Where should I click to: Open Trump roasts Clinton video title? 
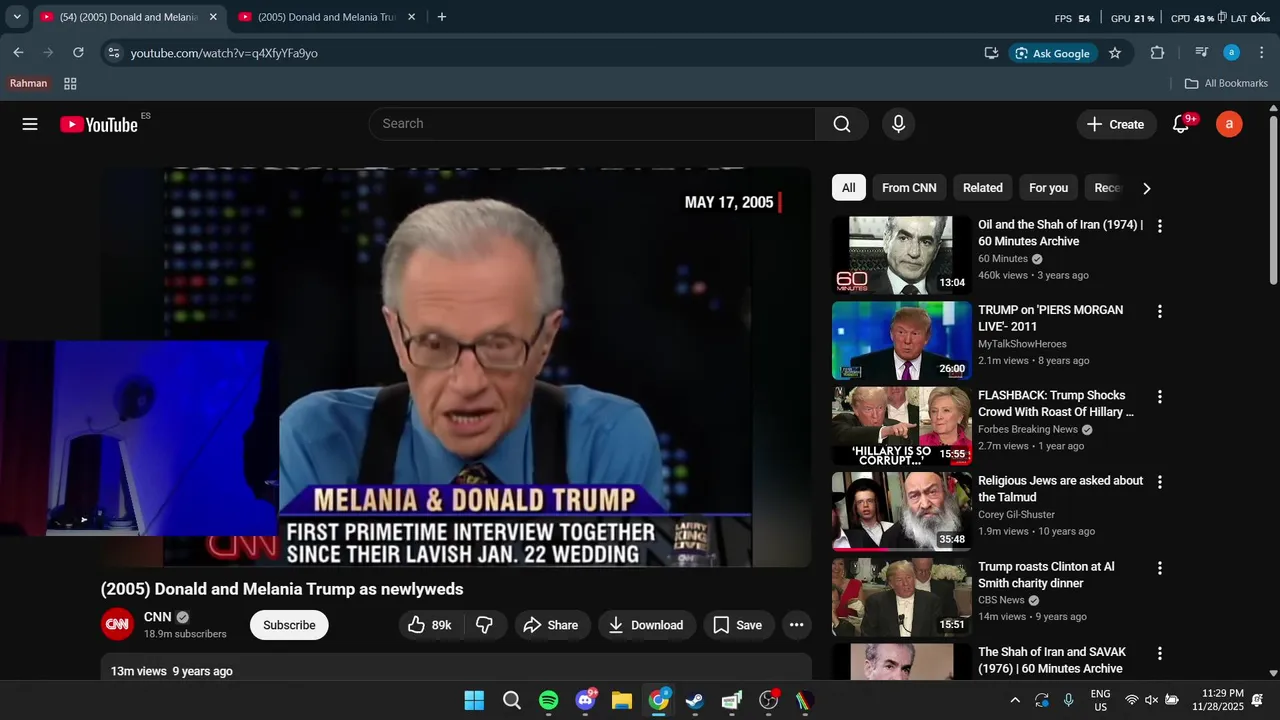click(x=1046, y=574)
